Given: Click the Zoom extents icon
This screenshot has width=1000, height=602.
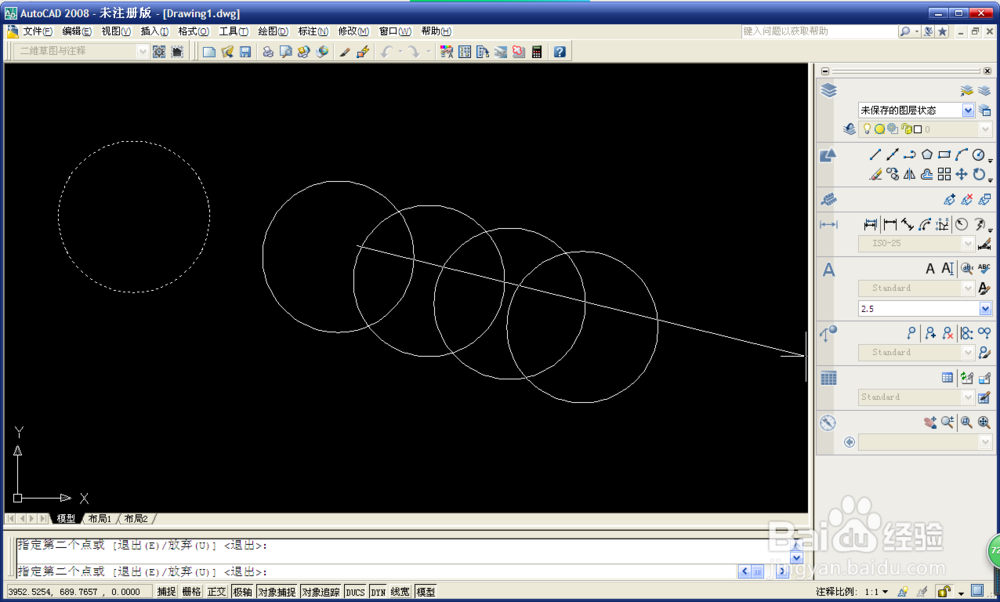Looking at the screenshot, I should click(984, 422).
